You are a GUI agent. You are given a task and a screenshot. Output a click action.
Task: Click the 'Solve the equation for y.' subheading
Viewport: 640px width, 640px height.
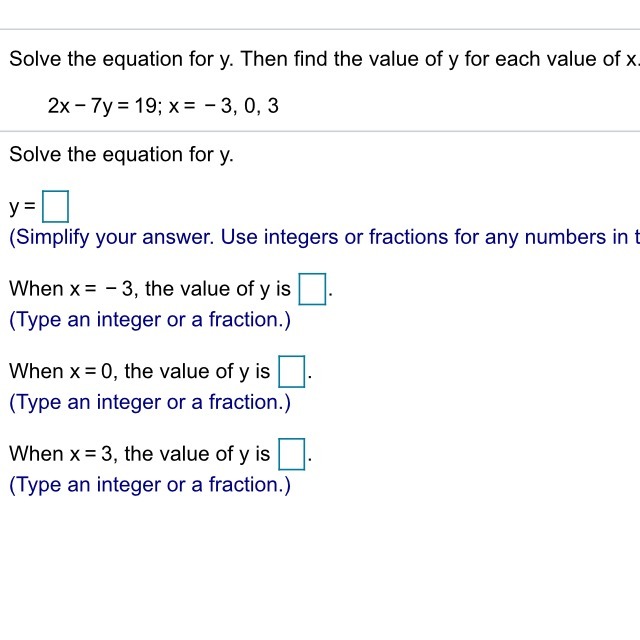click(x=121, y=155)
